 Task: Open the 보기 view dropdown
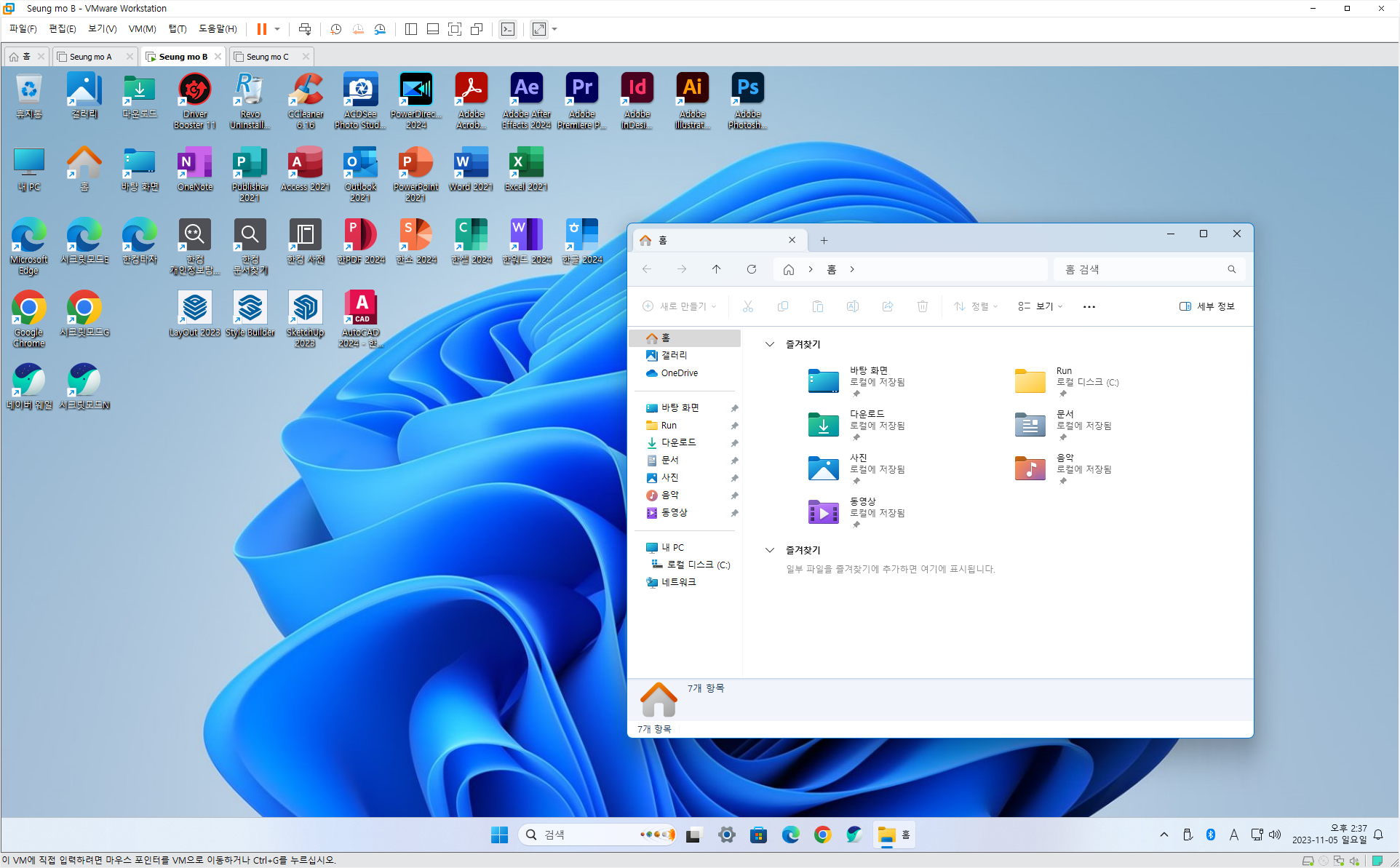(1041, 306)
